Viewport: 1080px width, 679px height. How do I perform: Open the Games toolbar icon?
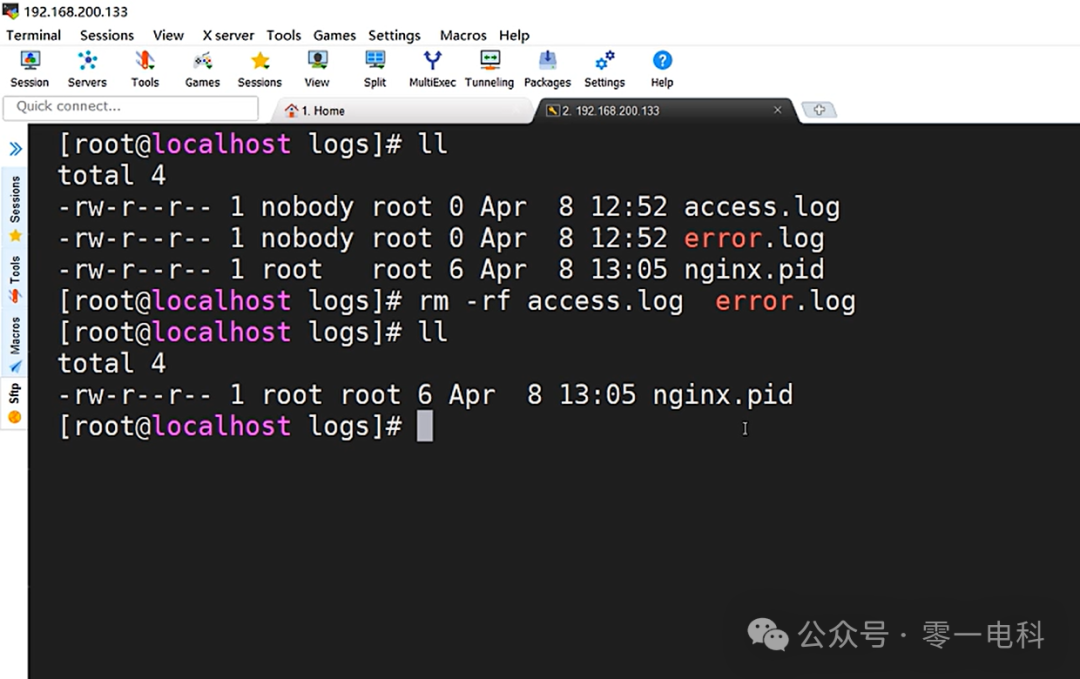point(202,69)
